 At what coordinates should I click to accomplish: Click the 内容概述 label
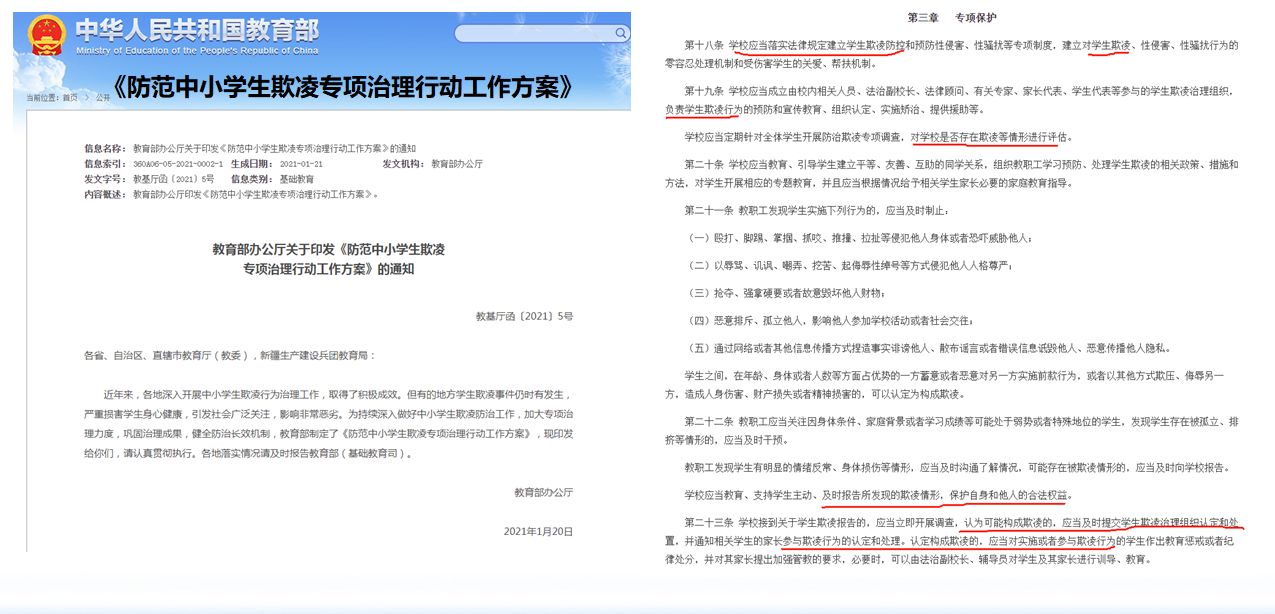[x=106, y=194]
